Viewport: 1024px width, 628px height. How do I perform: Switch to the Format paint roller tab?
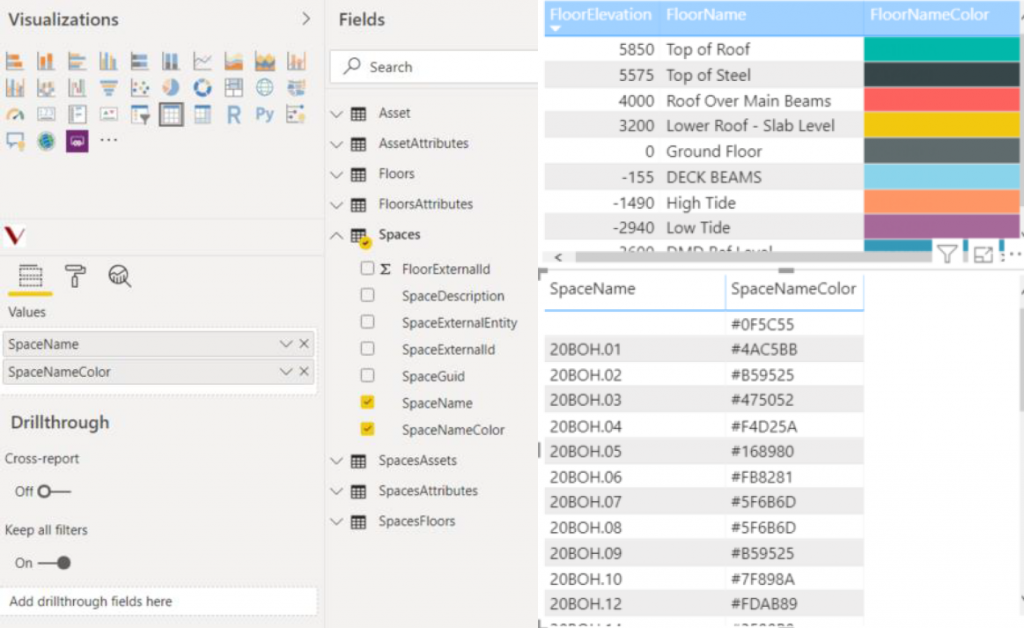coord(75,276)
